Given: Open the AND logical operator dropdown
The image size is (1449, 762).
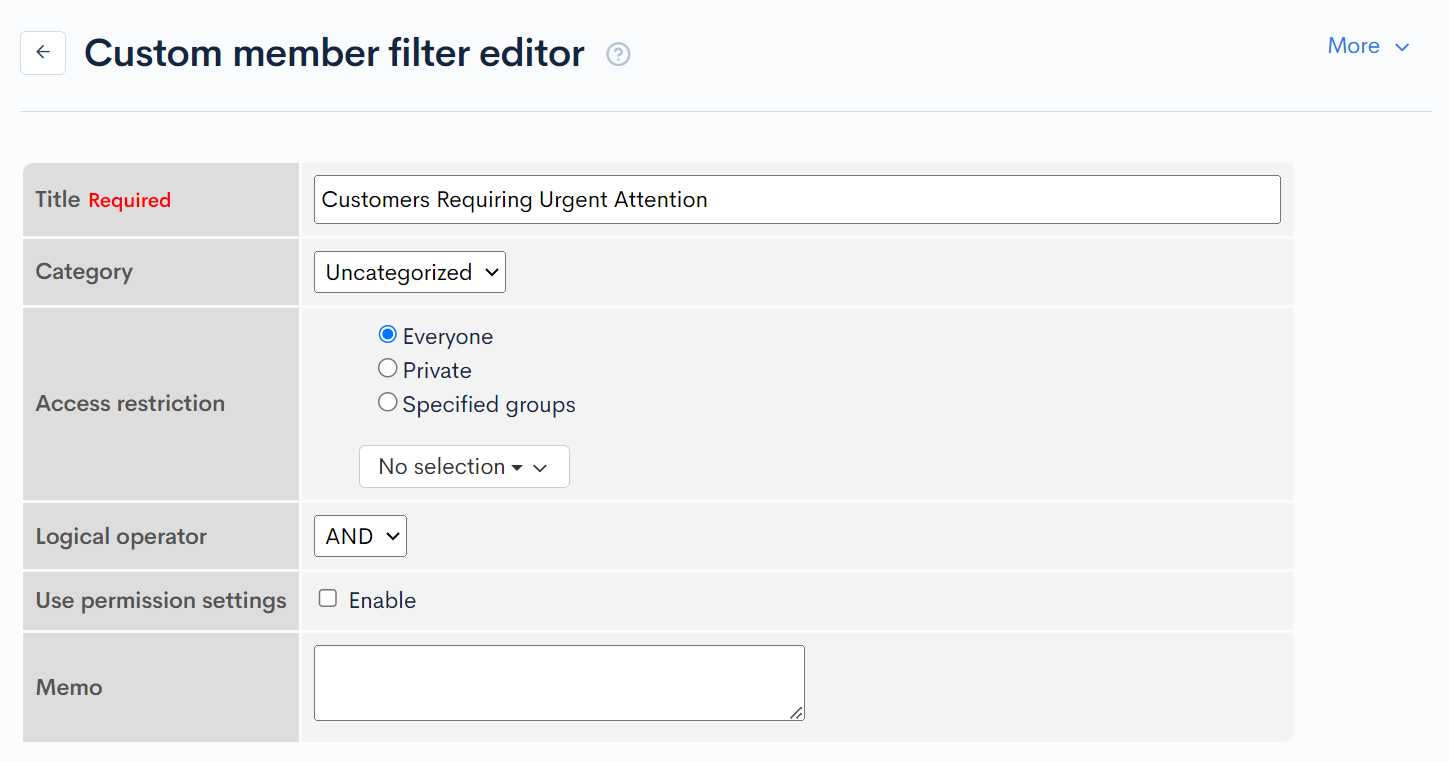Looking at the screenshot, I should 360,536.
